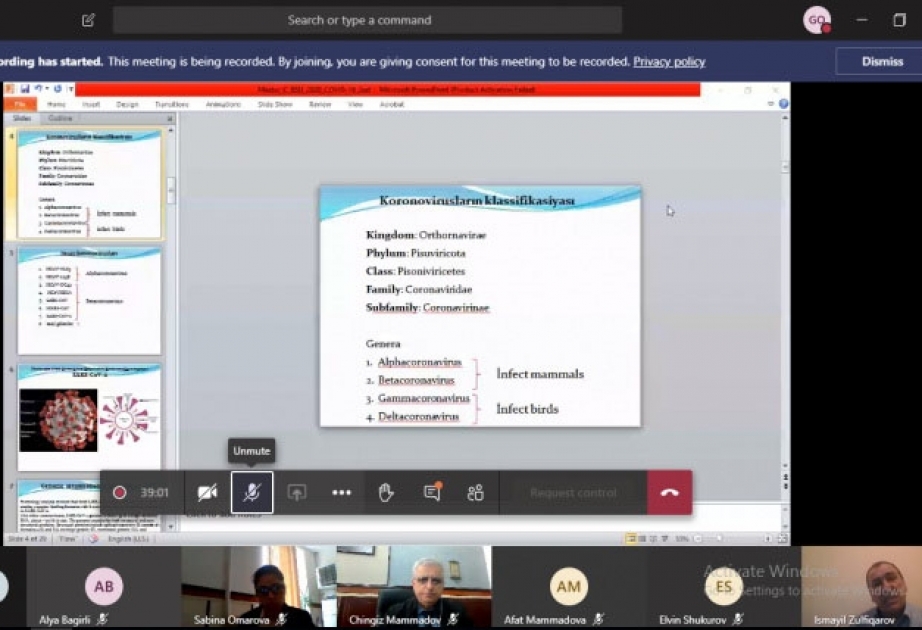Viewport: 922px width, 630px height.
Task: Open the Design ribbon tab
Action: click(x=127, y=104)
